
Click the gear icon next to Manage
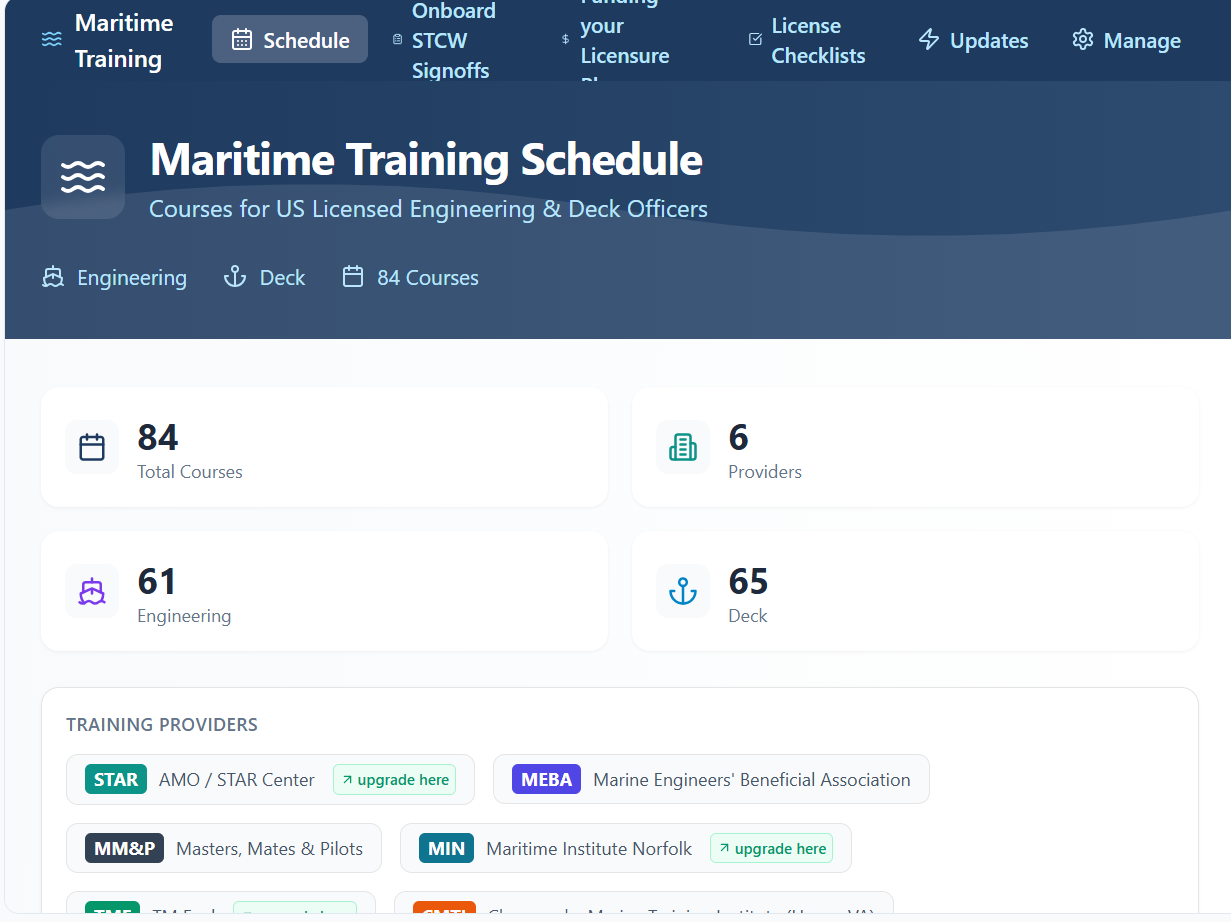[1082, 40]
